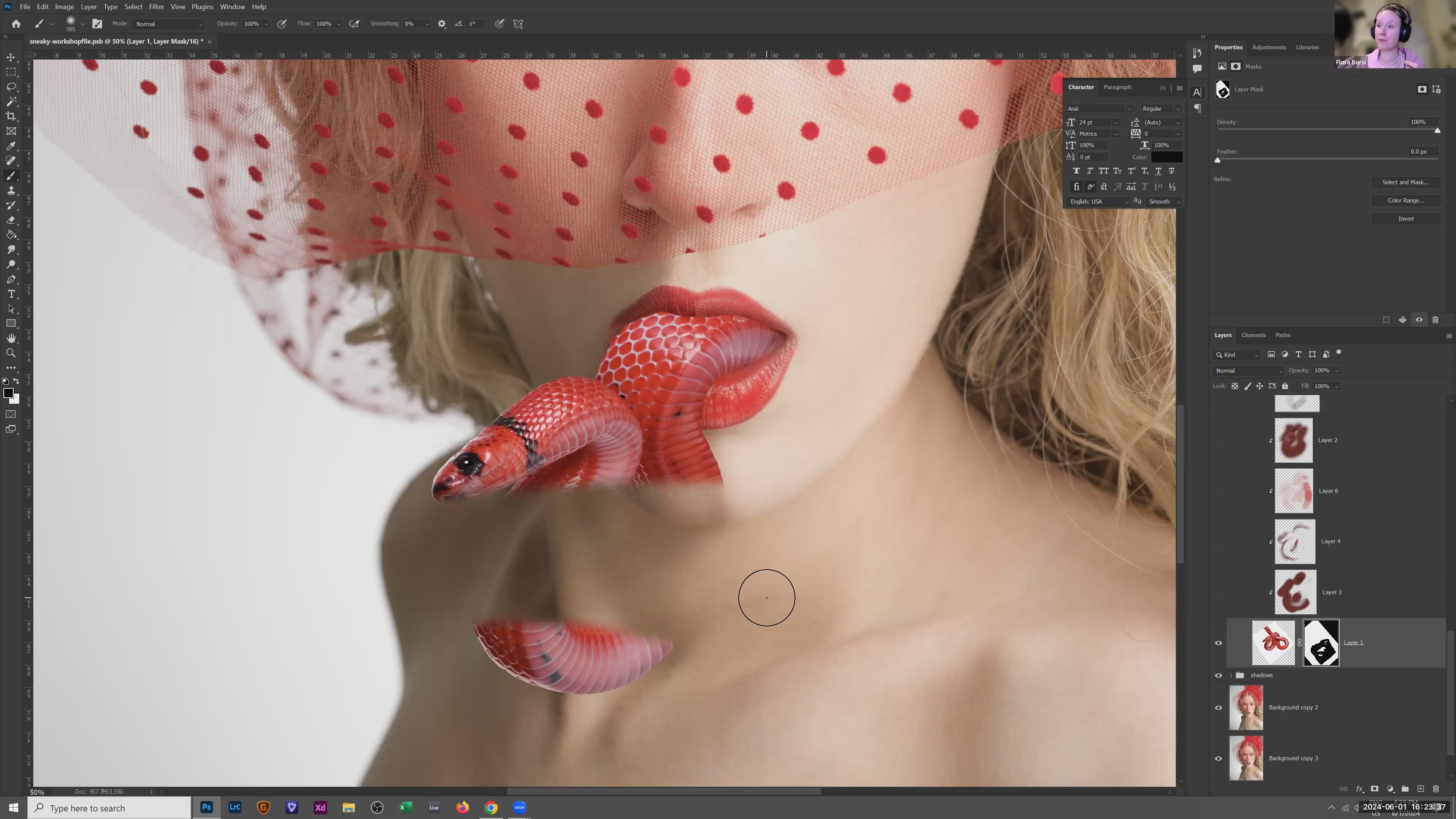1456x819 pixels.
Task: Select the Crop tool
Action: coord(11,116)
